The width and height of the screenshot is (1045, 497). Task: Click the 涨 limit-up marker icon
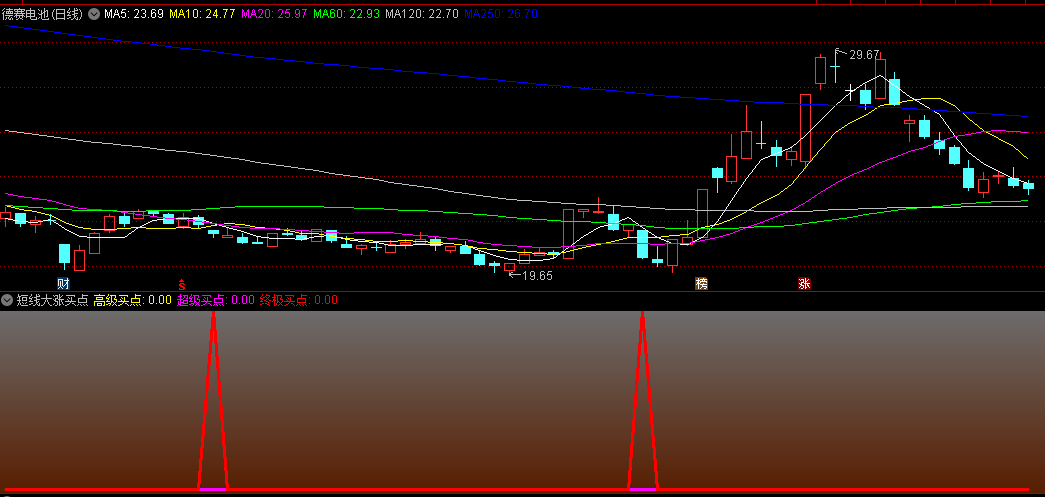[804, 284]
